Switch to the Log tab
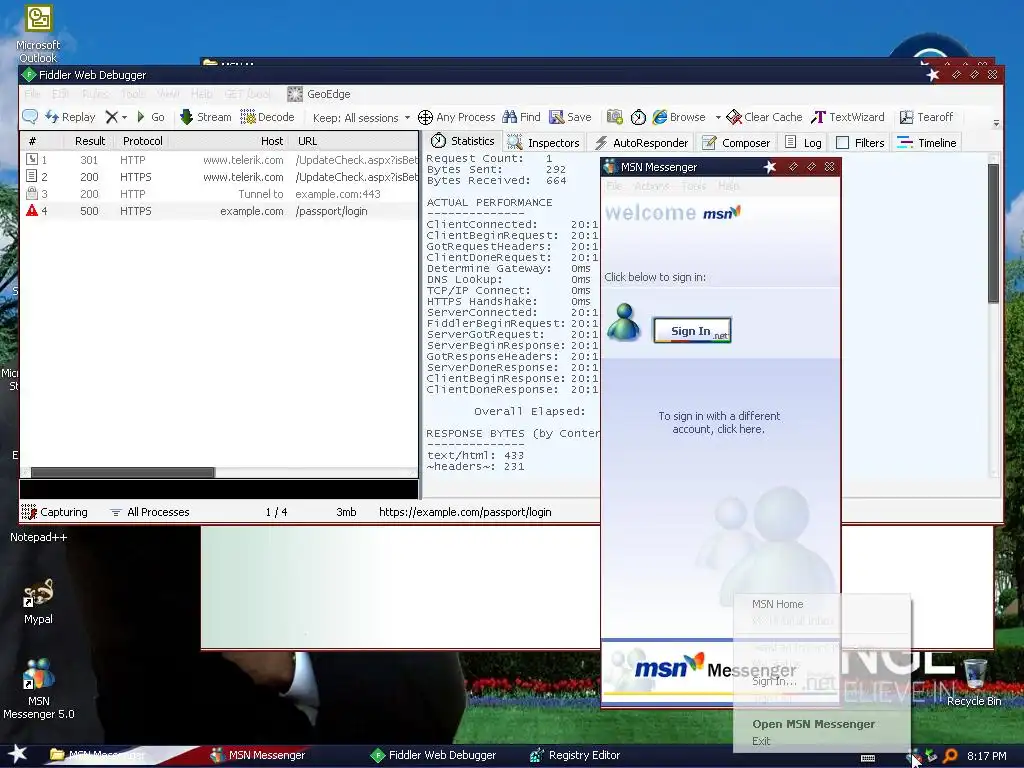The height and width of the screenshot is (768, 1024). 803,142
